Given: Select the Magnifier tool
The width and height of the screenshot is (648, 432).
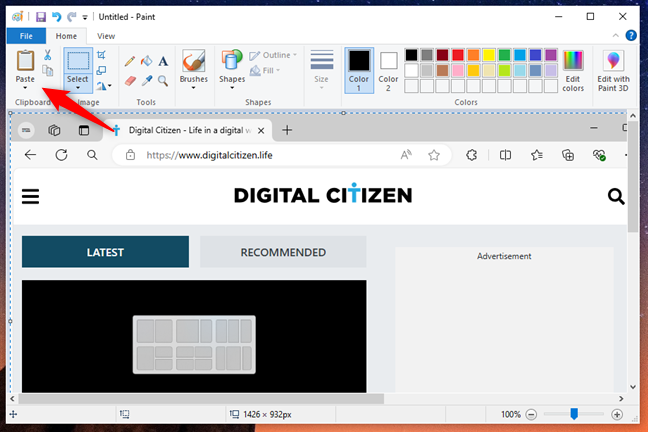Looking at the screenshot, I should 163,81.
